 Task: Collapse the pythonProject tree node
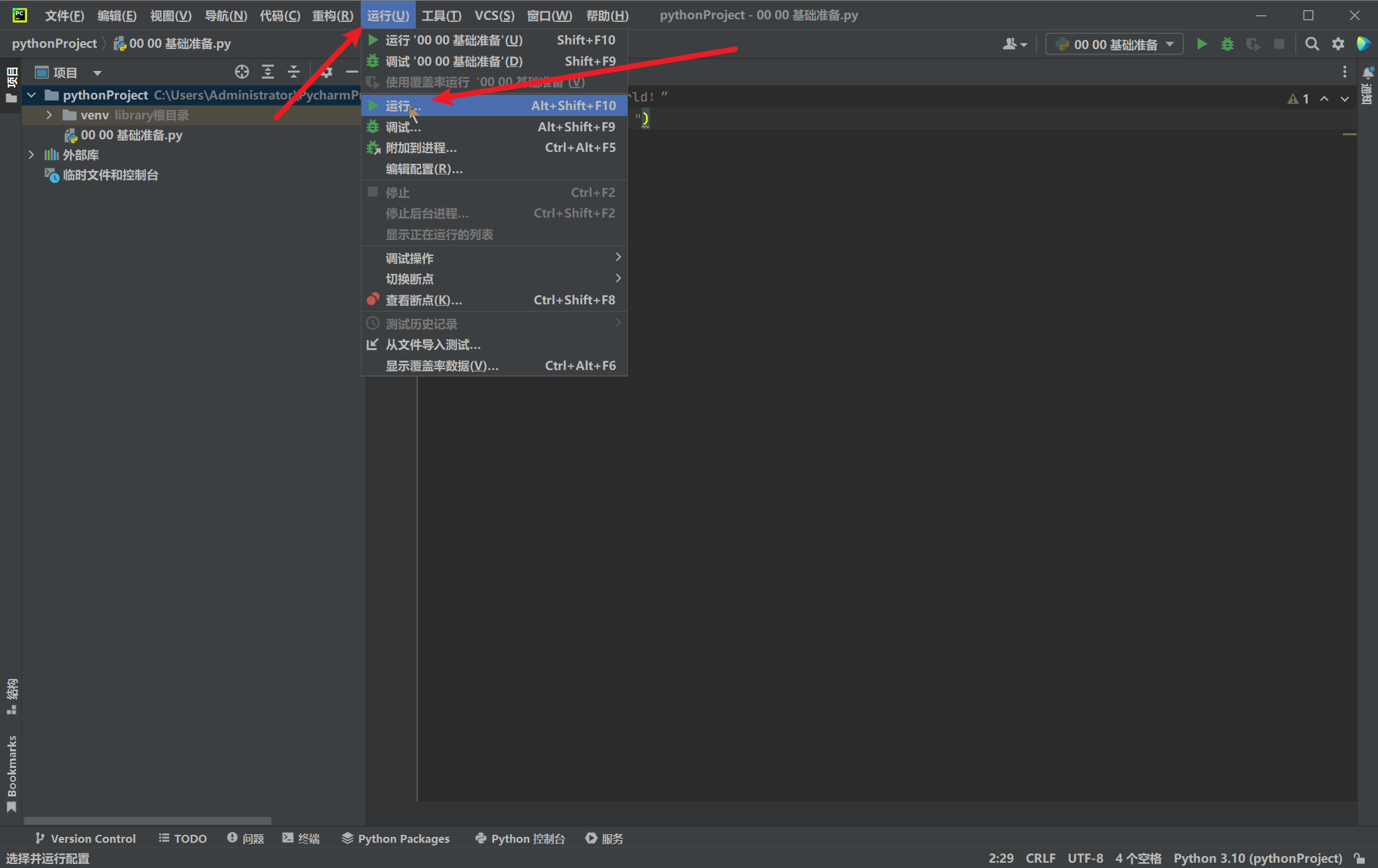(31, 95)
